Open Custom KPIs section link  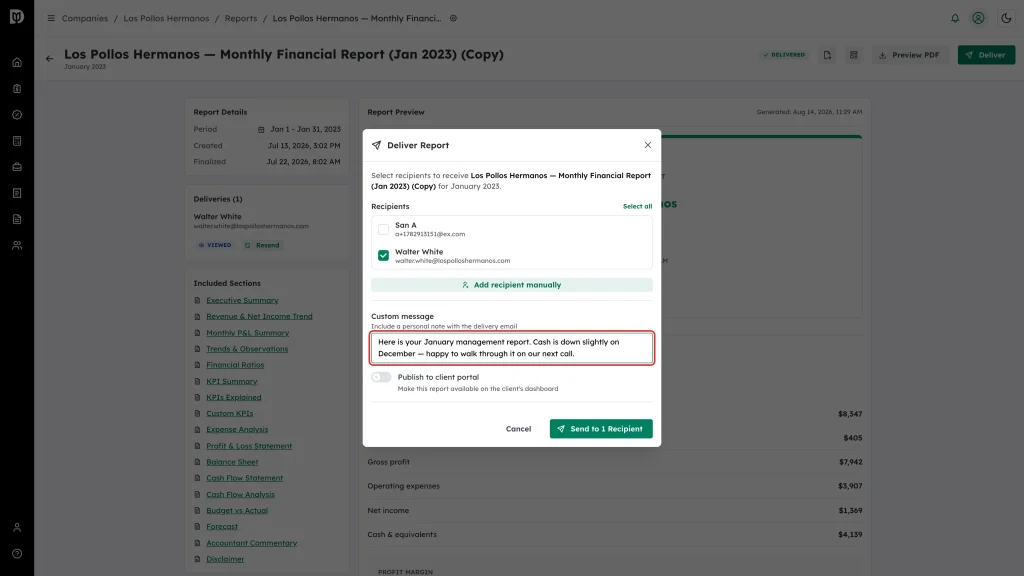(229, 413)
